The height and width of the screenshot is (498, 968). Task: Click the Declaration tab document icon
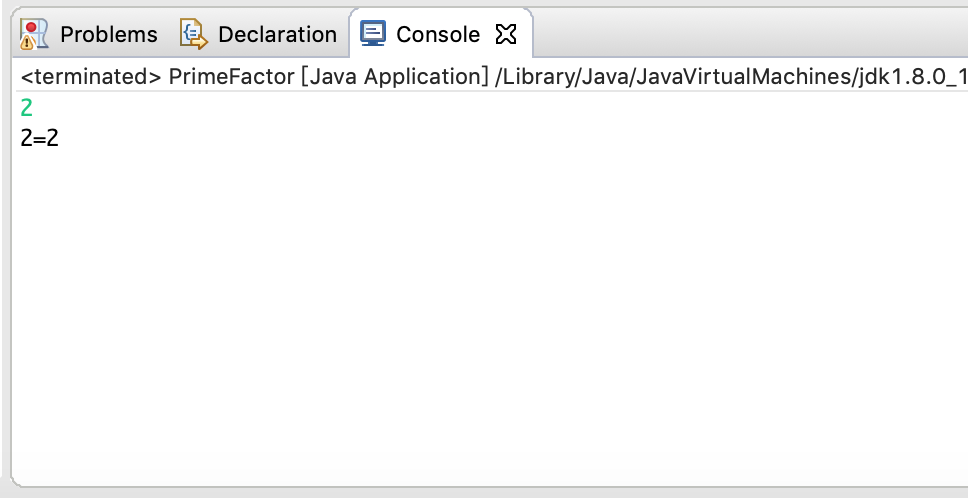click(x=194, y=34)
